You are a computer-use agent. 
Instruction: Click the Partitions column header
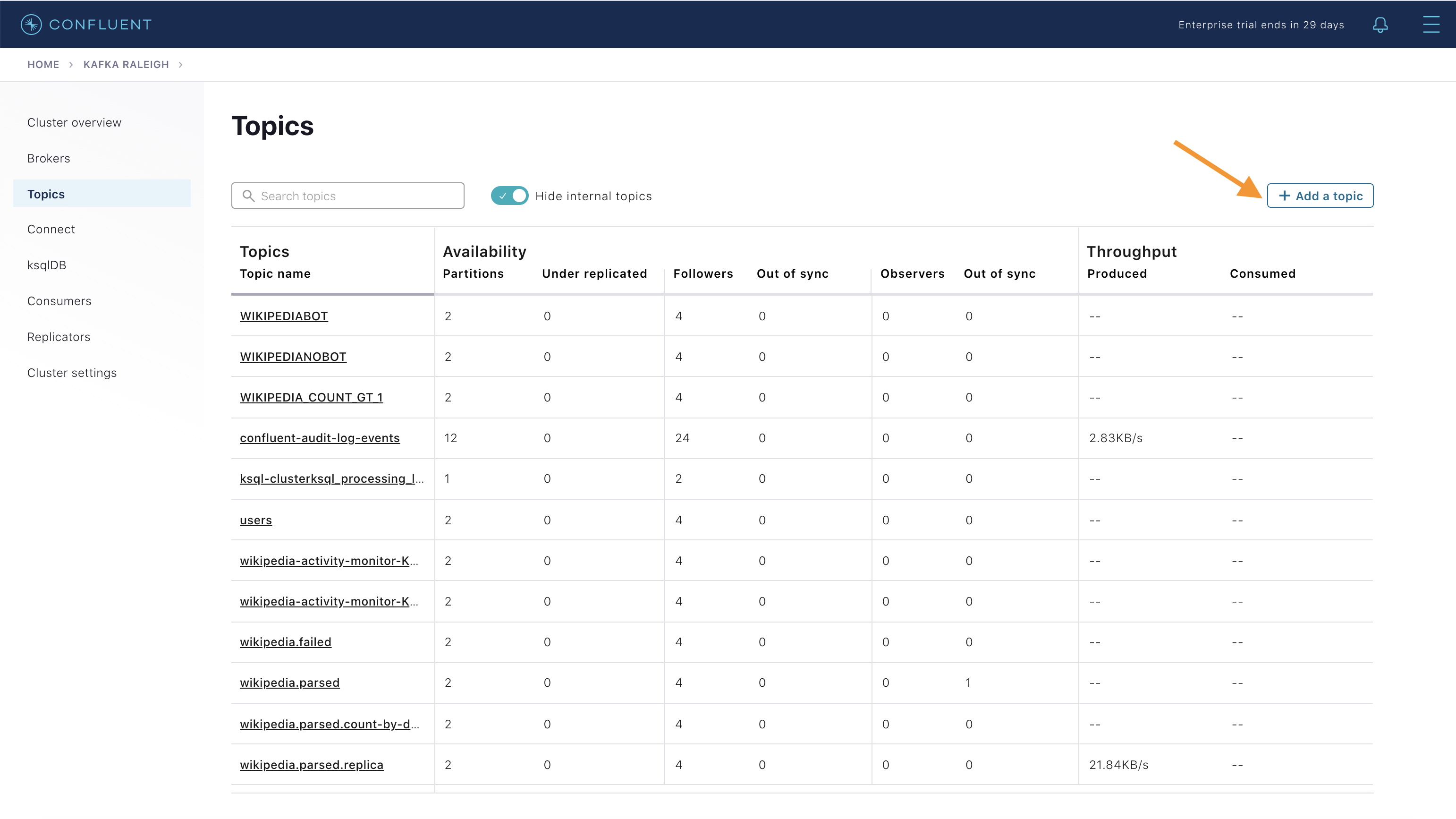click(x=473, y=274)
